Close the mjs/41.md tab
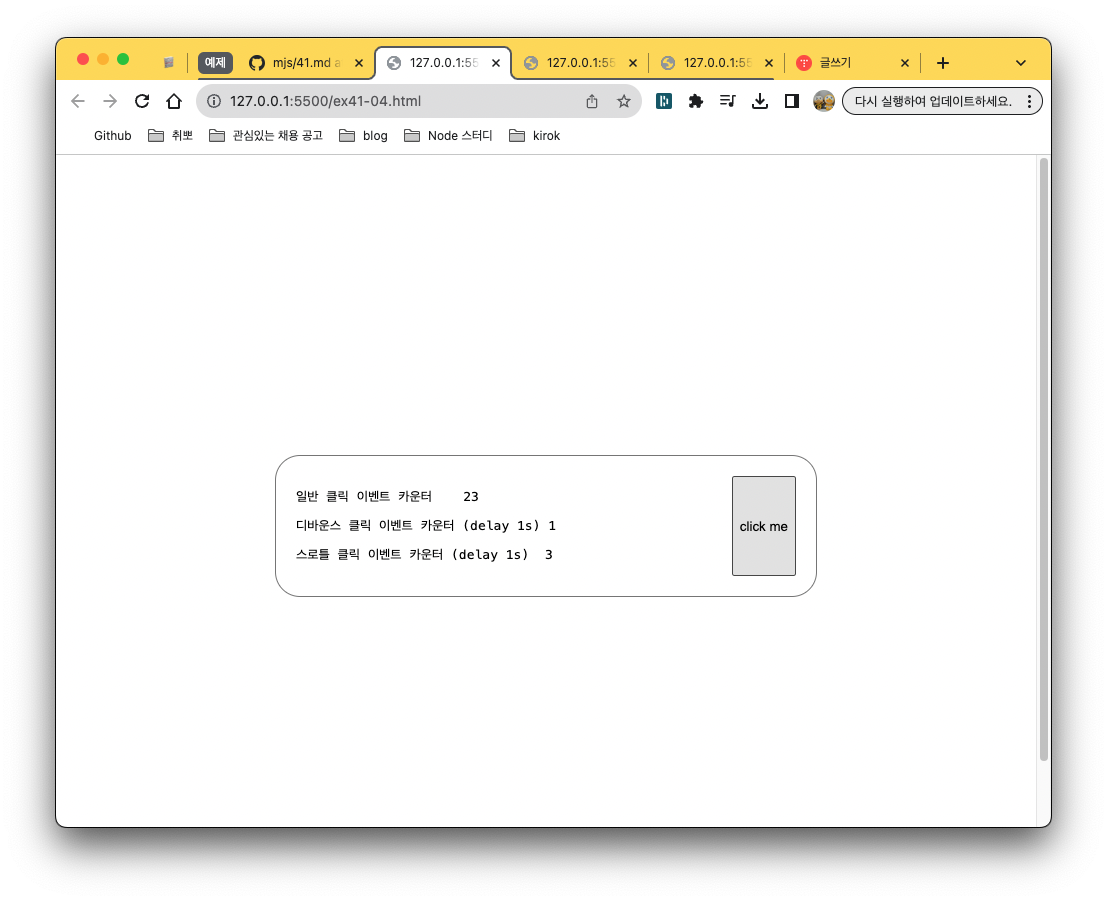1107x901 pixels. (x=359, y=63)
